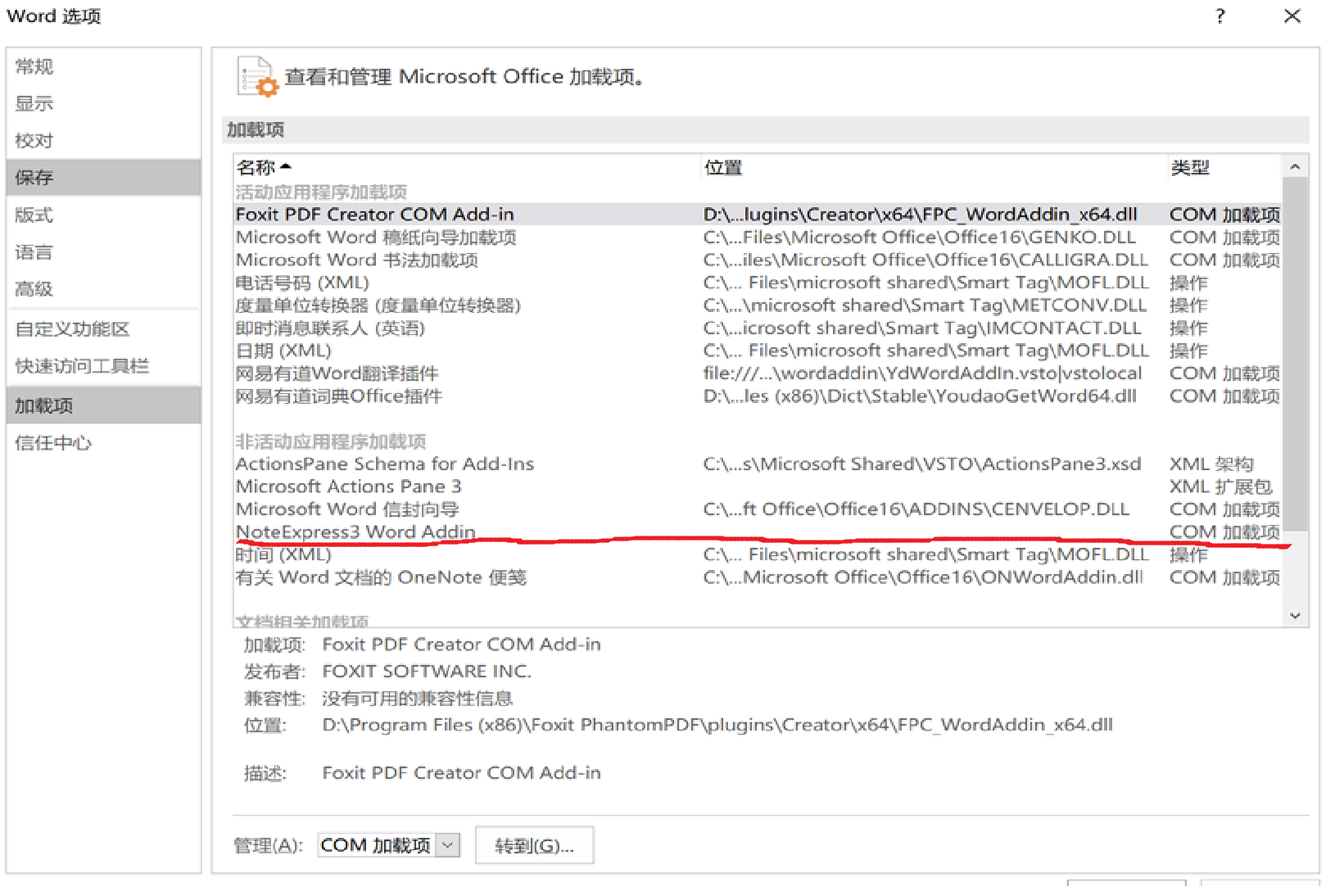
Task: Select the 时间 (XML) add-in
Action: (757, 554)
